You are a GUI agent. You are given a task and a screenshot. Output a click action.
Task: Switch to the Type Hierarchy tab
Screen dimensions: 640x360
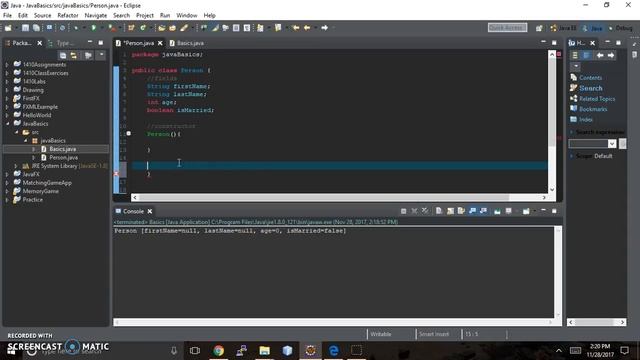[62, 43]
